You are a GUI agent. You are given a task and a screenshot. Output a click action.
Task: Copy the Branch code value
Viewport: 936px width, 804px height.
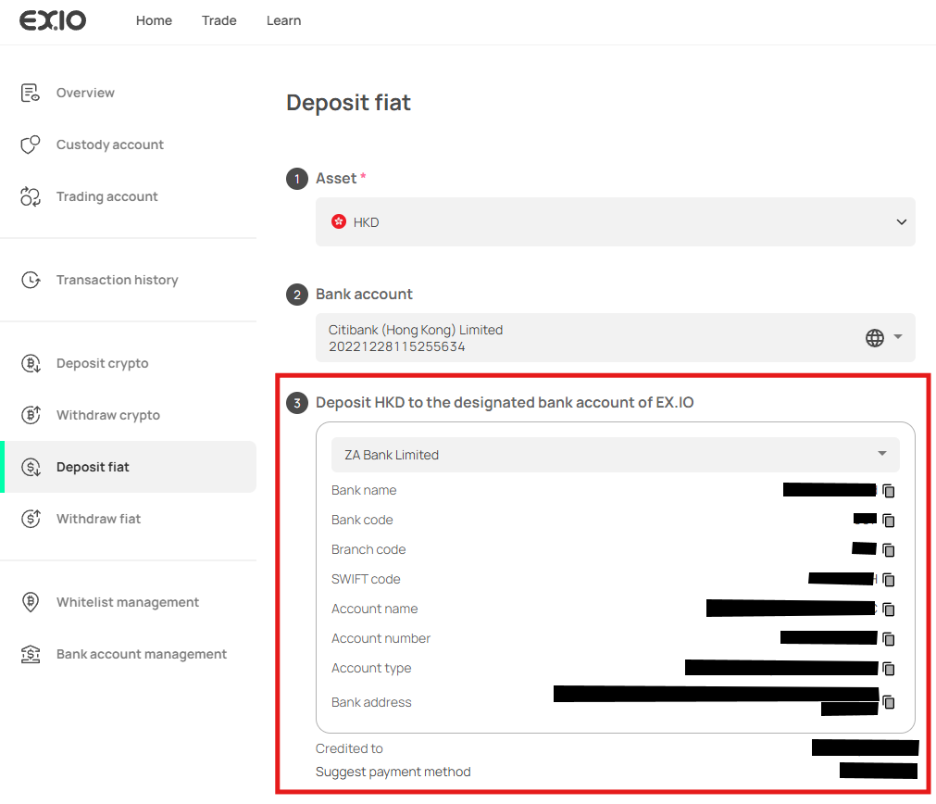888,550
